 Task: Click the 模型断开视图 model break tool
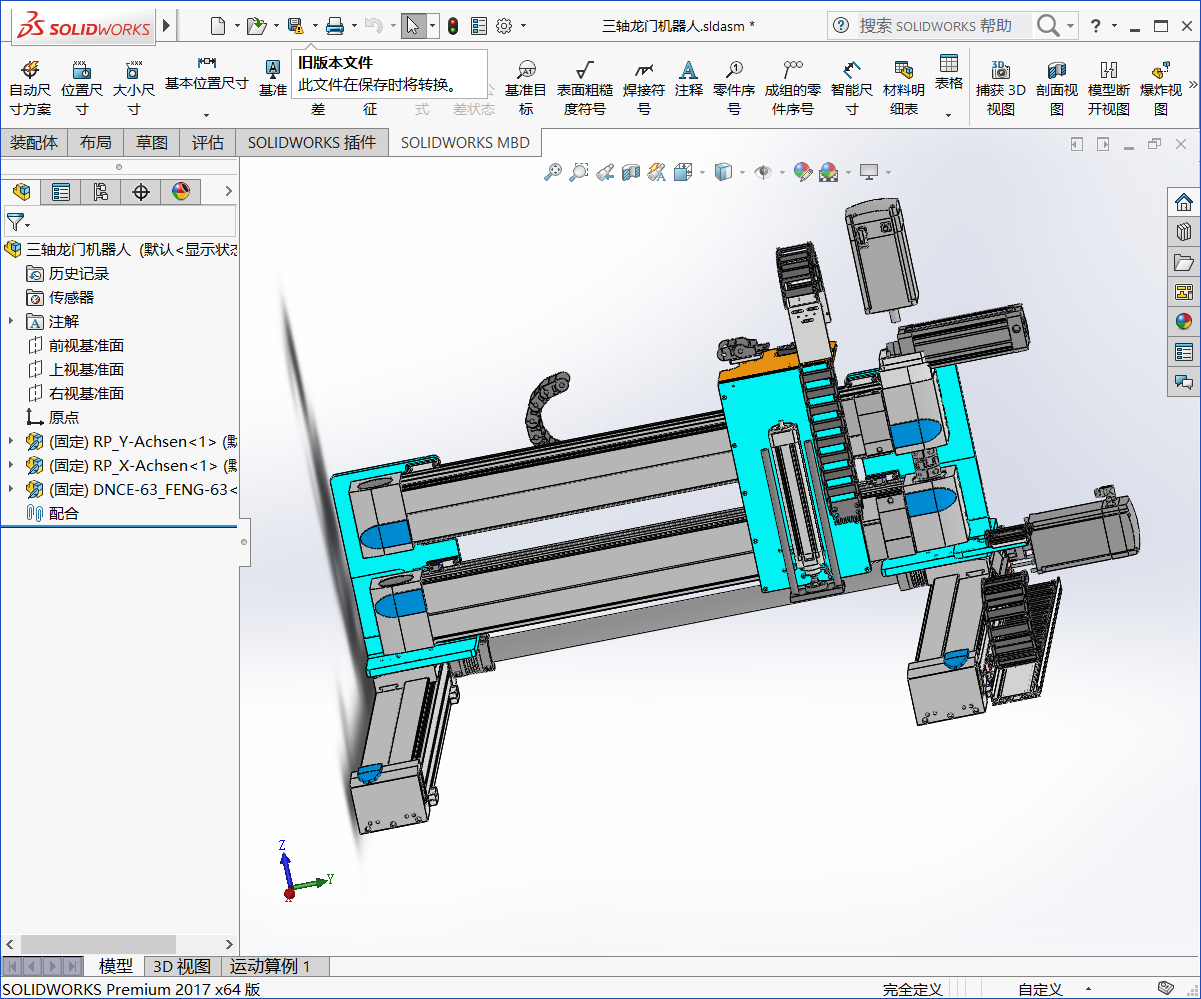(x=1109, y=87)
